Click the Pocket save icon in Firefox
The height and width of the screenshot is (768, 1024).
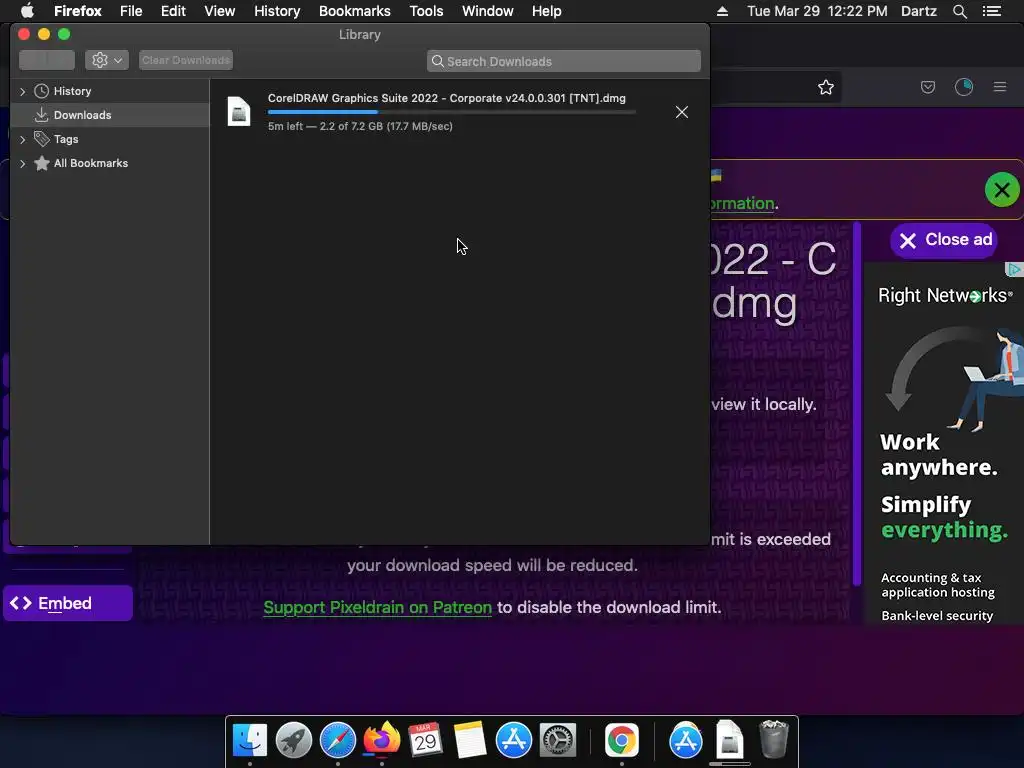[928, 87]
